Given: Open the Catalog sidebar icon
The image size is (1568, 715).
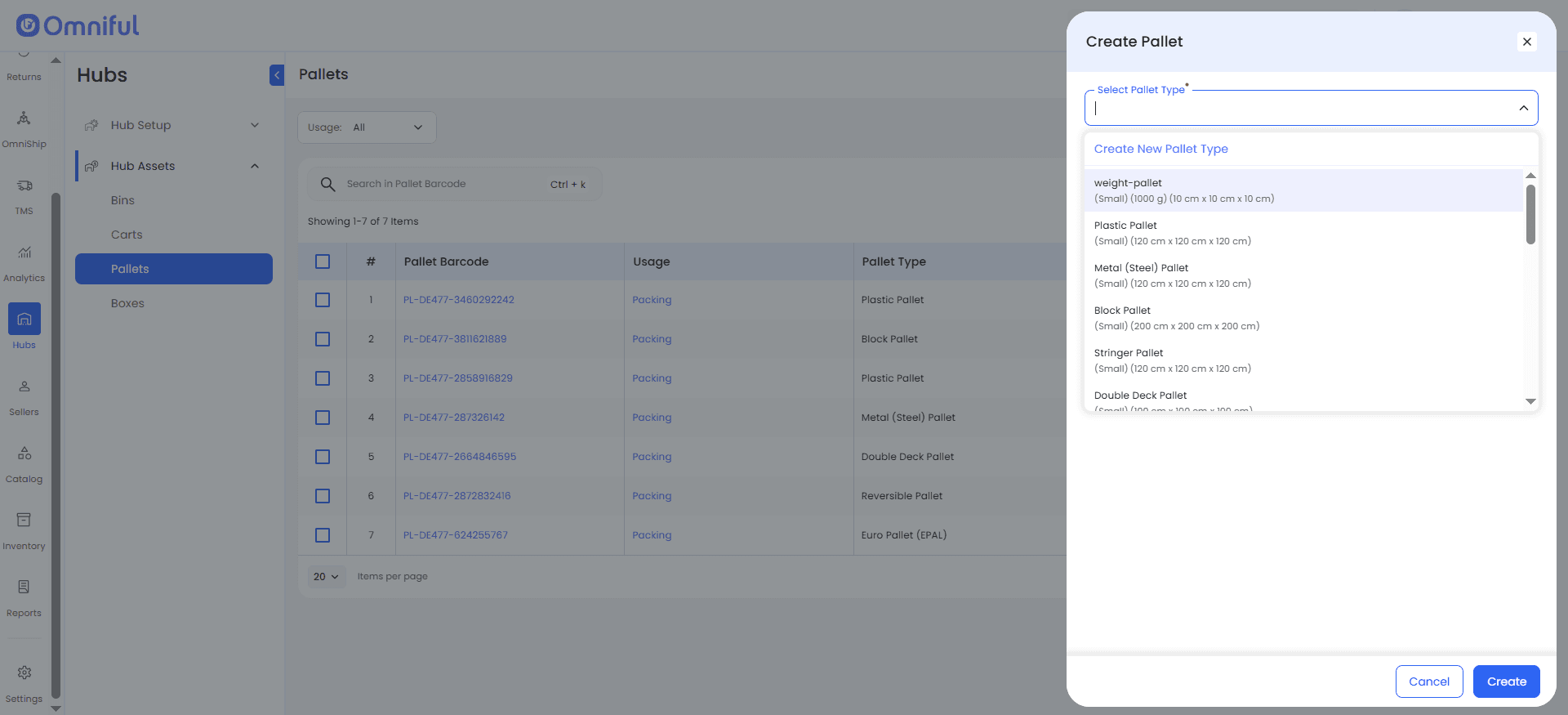Looking at the screenshot, I should click(x=24, y=454).
